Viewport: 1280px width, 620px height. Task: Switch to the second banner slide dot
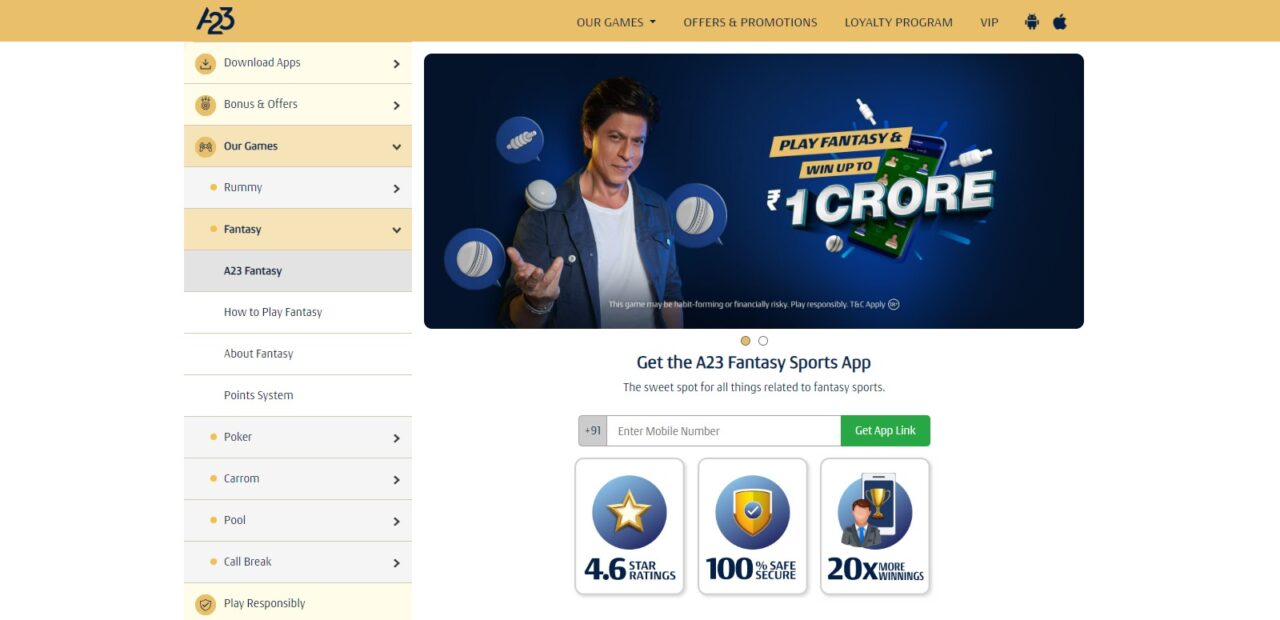pos(763,341)
